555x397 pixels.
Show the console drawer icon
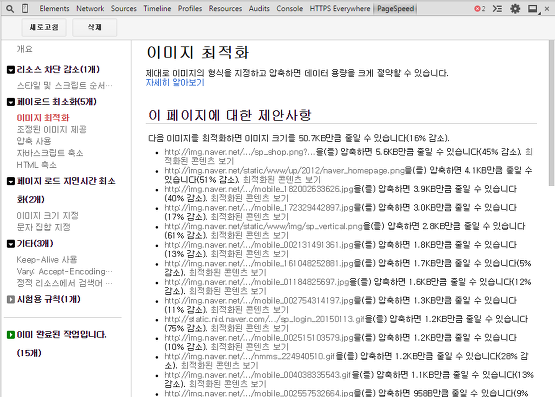(497, 8)
